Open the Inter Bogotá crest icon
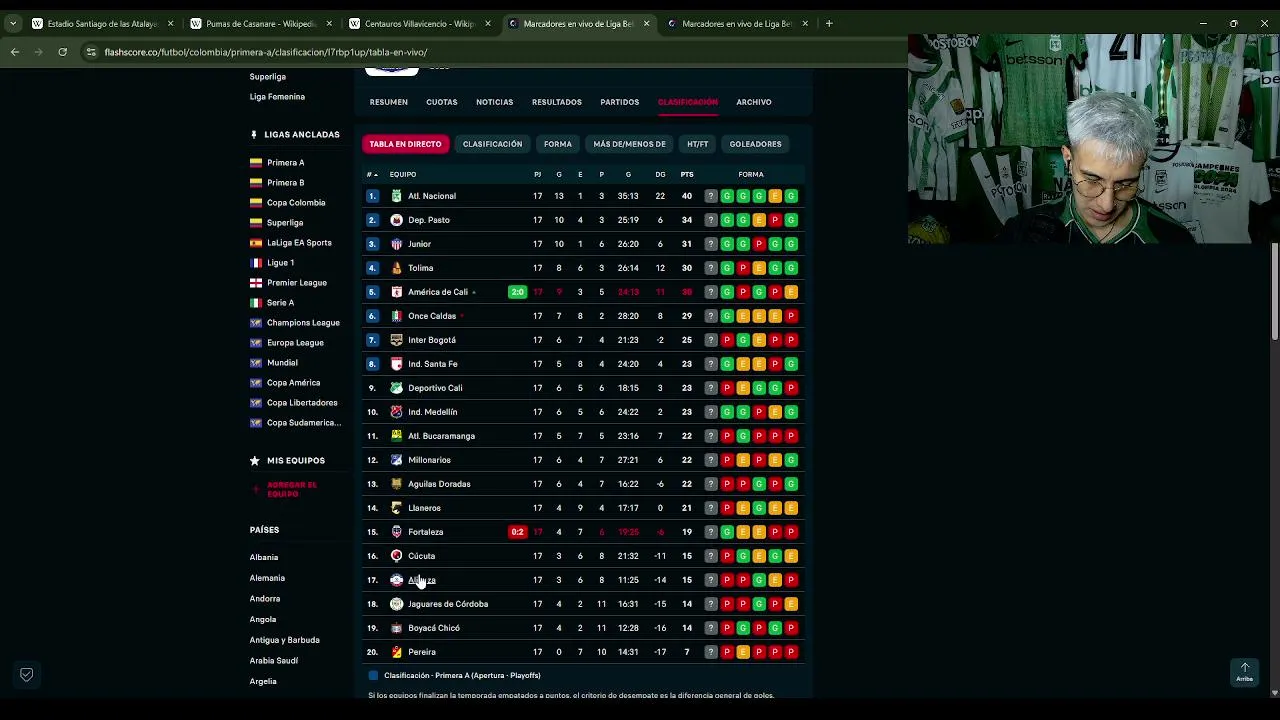The height and width of the screenshot is (720, 1280). [396, 340]
